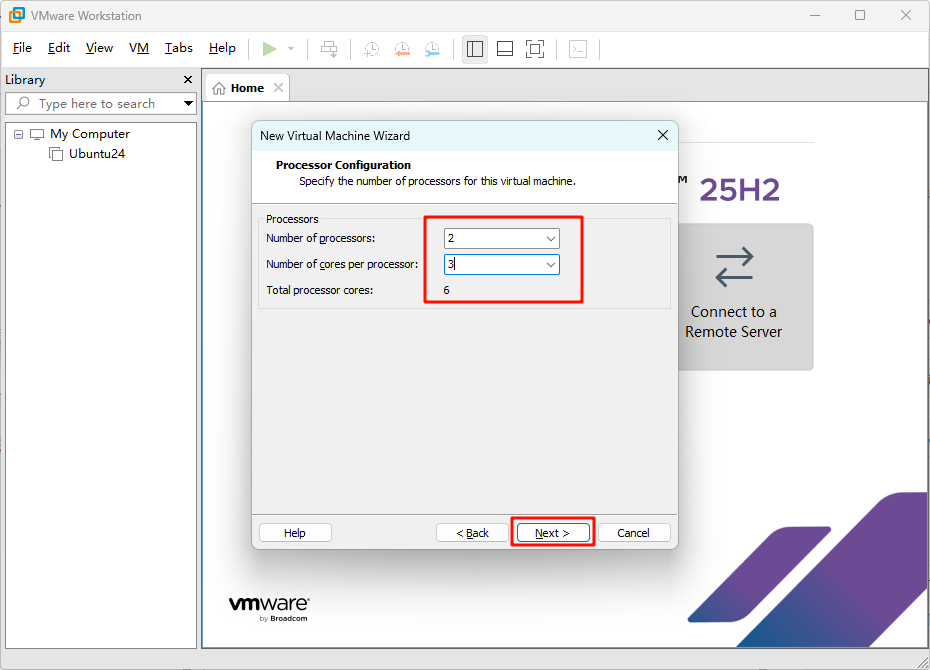Select the Ubuntu24 virtual machine

(x=97, y=154)
